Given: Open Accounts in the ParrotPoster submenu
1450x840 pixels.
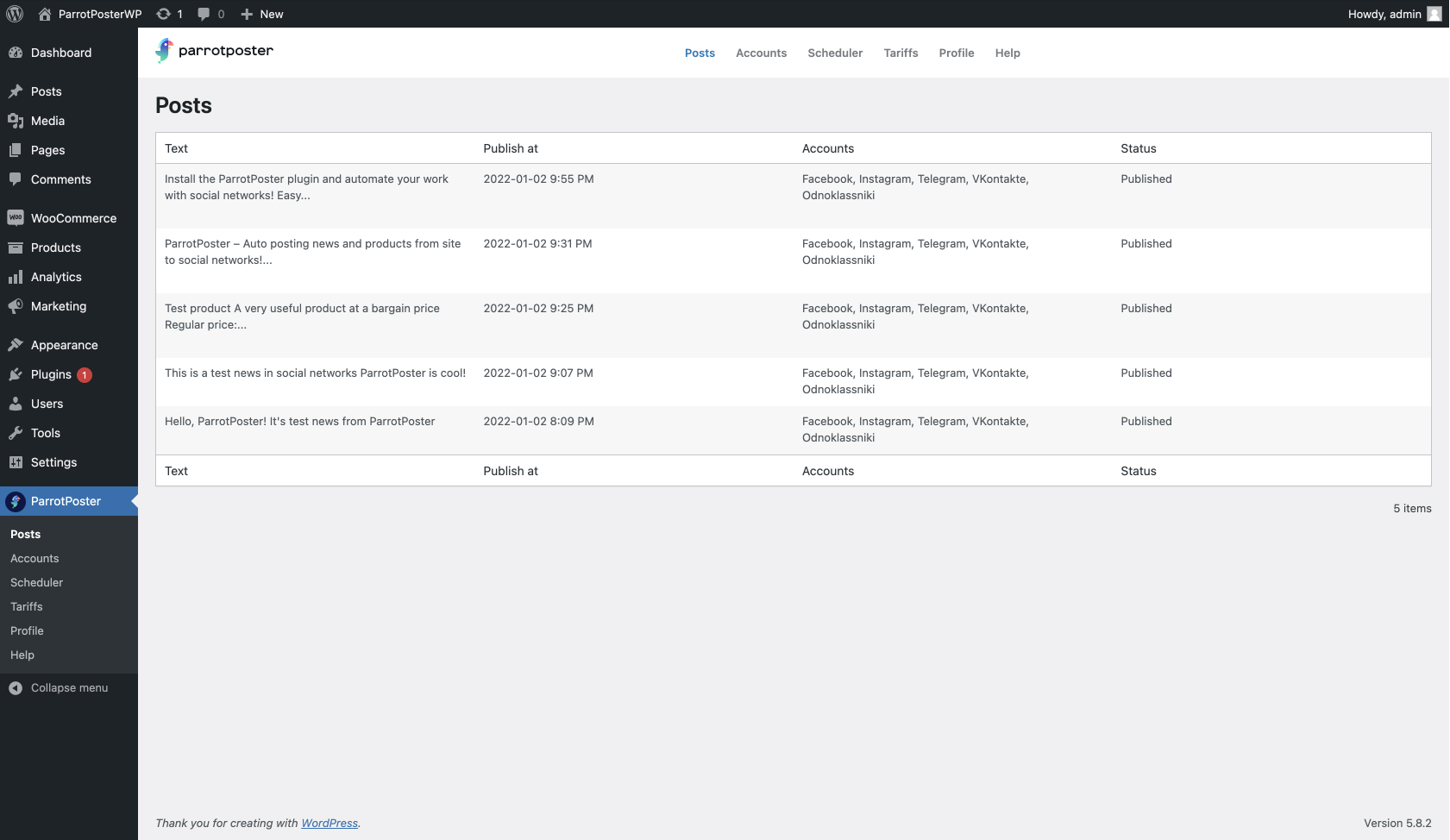Looking at the screenshot, I should [x=35, y=559].
